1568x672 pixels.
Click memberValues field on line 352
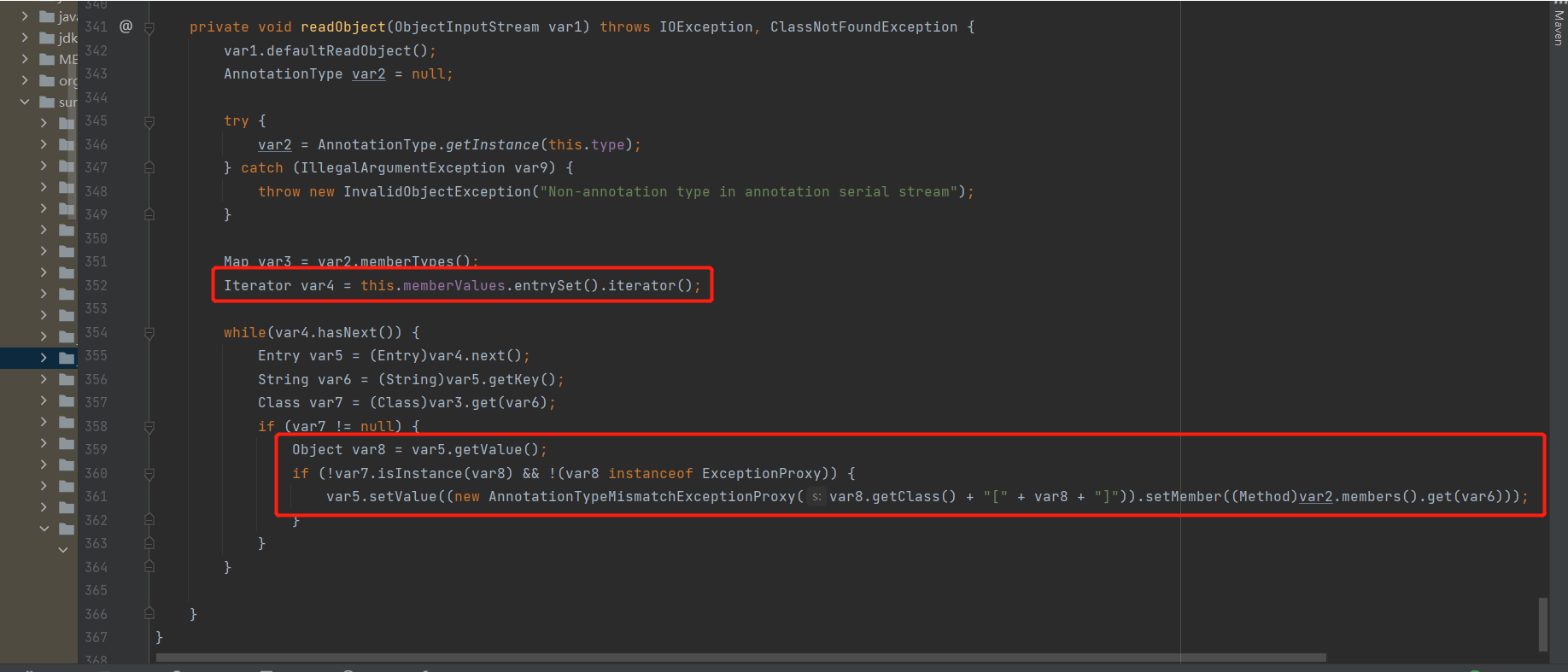click(x=454, y=285)
